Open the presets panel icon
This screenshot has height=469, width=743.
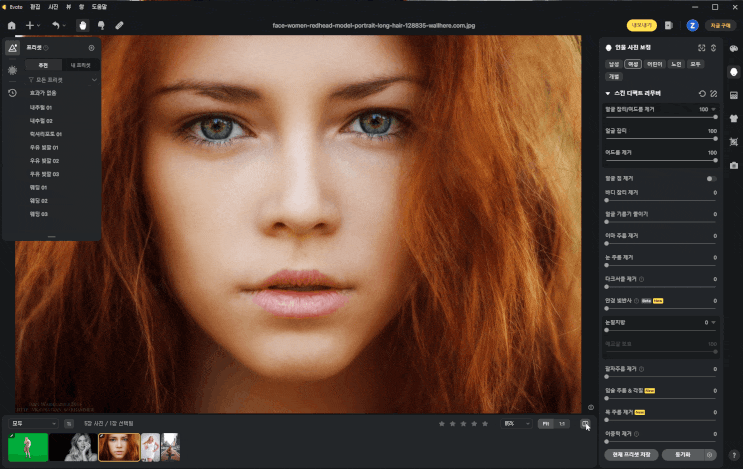click(13, 48)
